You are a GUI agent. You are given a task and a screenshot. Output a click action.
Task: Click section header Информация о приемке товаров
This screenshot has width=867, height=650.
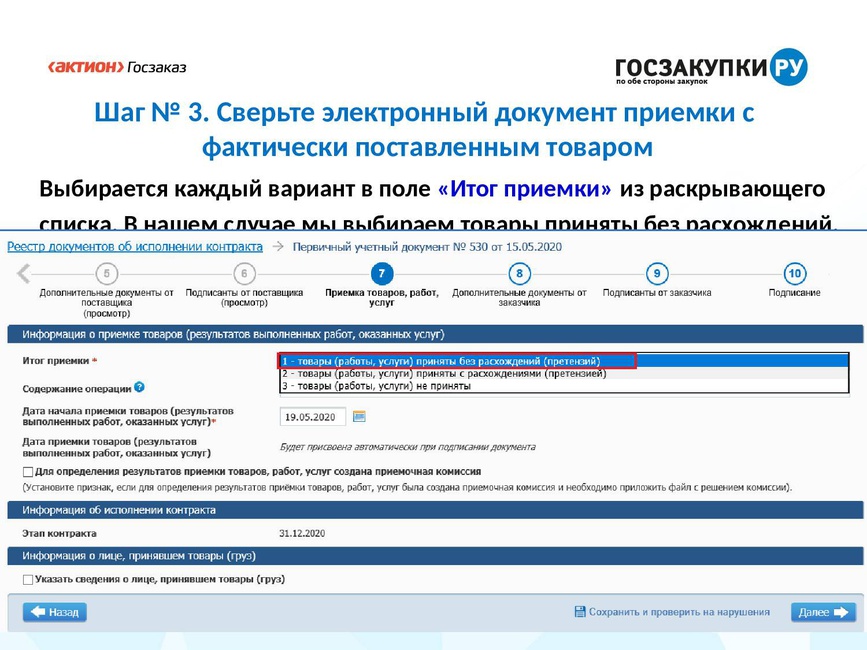[x=435, y=334]
